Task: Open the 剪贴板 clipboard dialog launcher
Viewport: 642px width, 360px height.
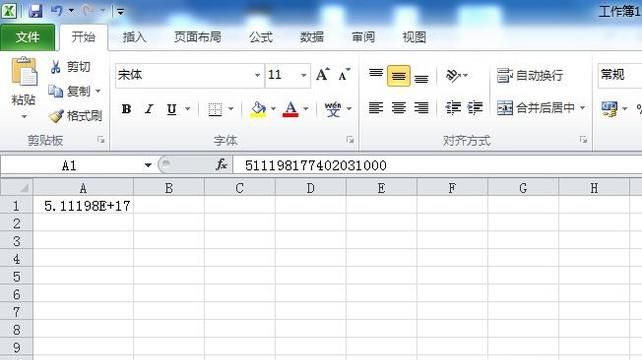Action: [101, 140]
